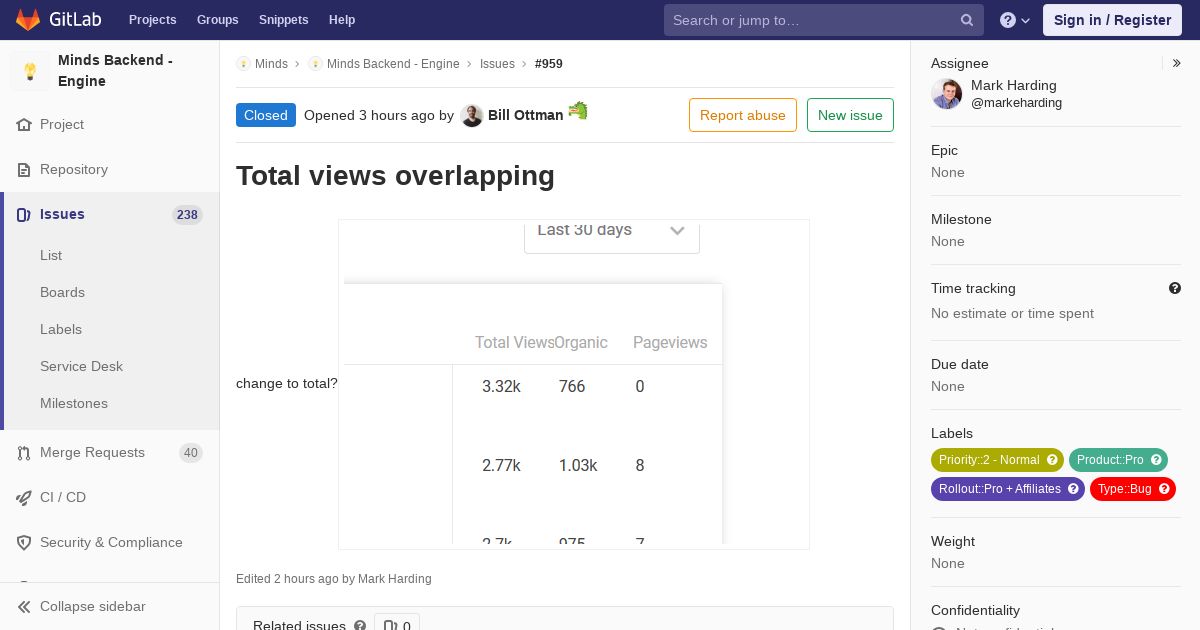The image size is (1200, 630).
Task: Click the Merge Requests count badge 40
Action: 190,452
